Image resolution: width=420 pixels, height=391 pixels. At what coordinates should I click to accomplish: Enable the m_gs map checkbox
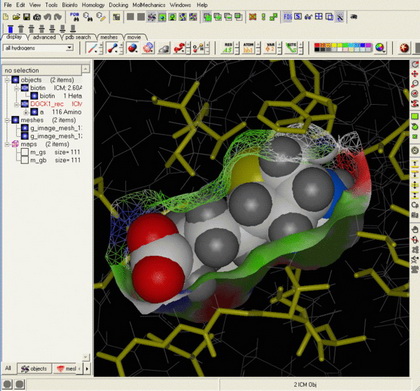click(25, 152)
